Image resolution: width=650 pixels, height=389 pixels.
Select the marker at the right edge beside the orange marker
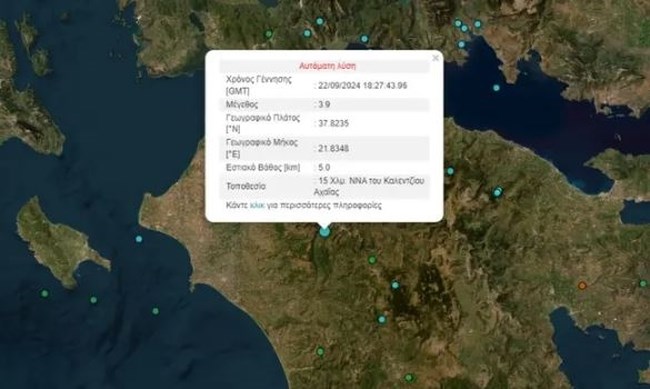point(643,284)
